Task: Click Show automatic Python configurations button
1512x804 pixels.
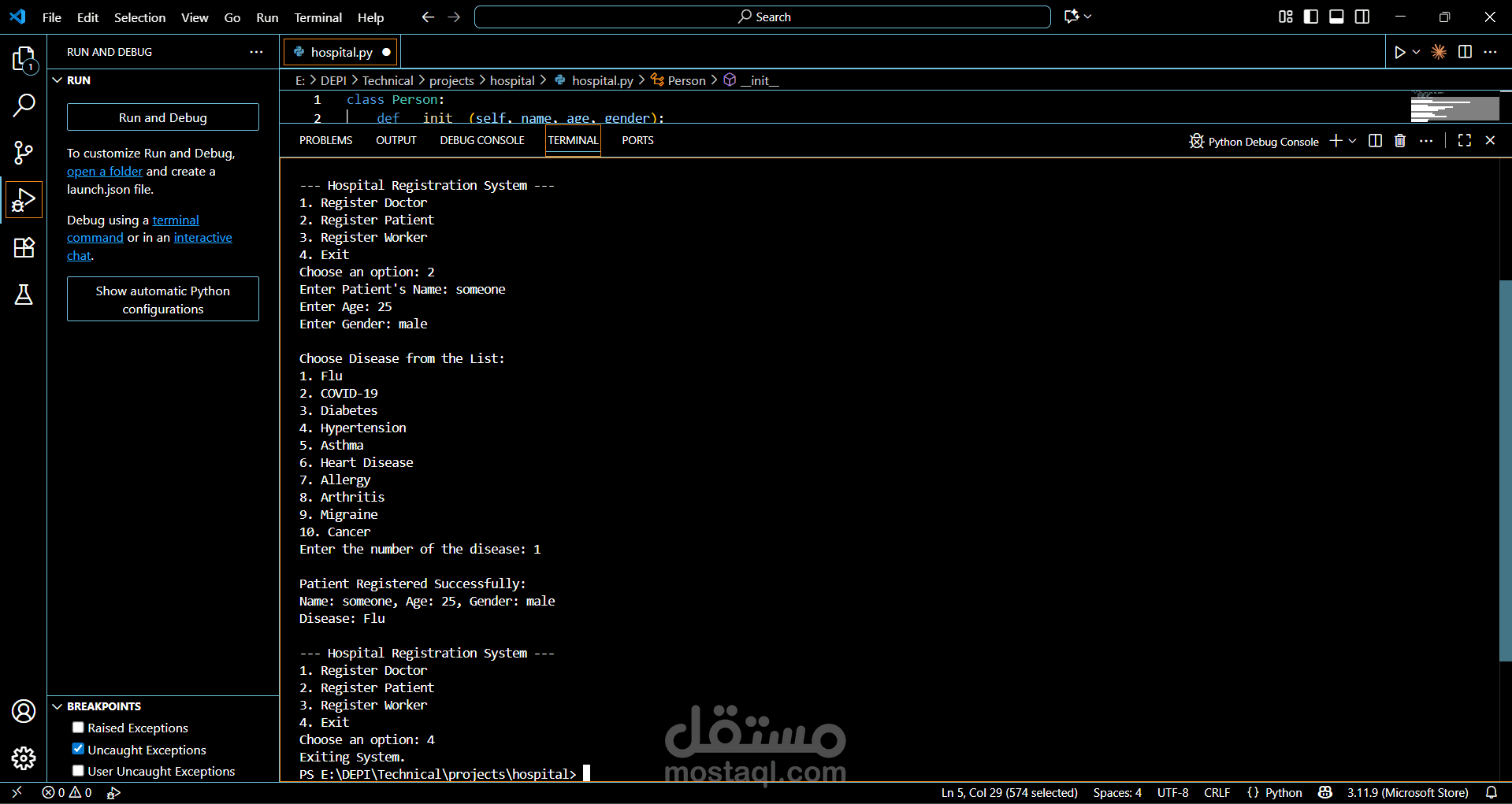Action: click(x=163, y=299)
